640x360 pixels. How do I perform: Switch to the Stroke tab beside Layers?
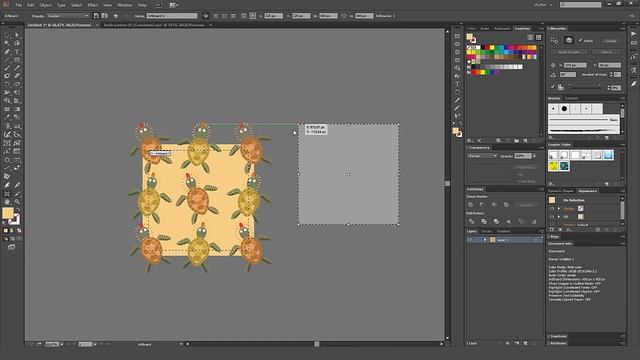[486, 231]
